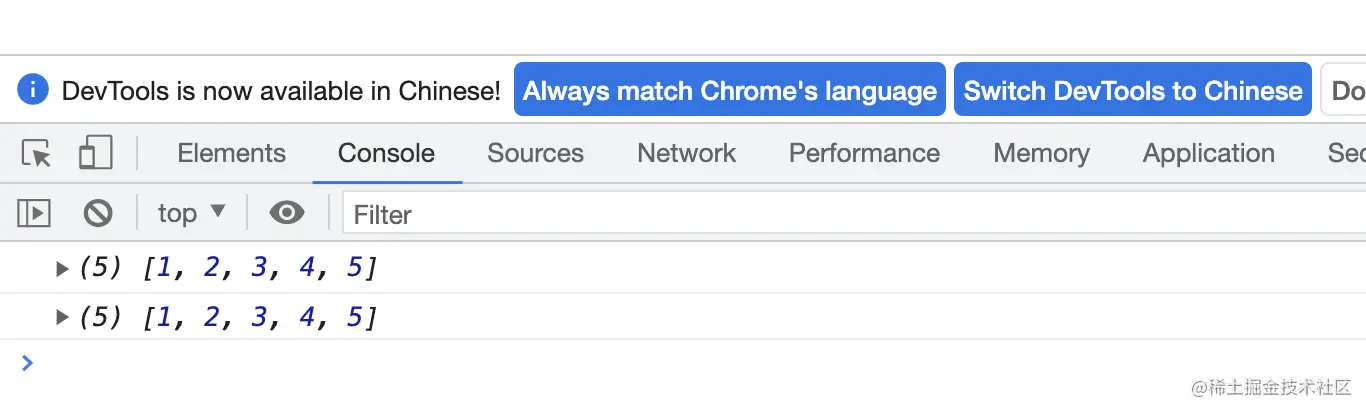The height and width of the screenshot is (412, 1366).
Task: Click the blue info icon in notification bar
Action: (32, 90)
